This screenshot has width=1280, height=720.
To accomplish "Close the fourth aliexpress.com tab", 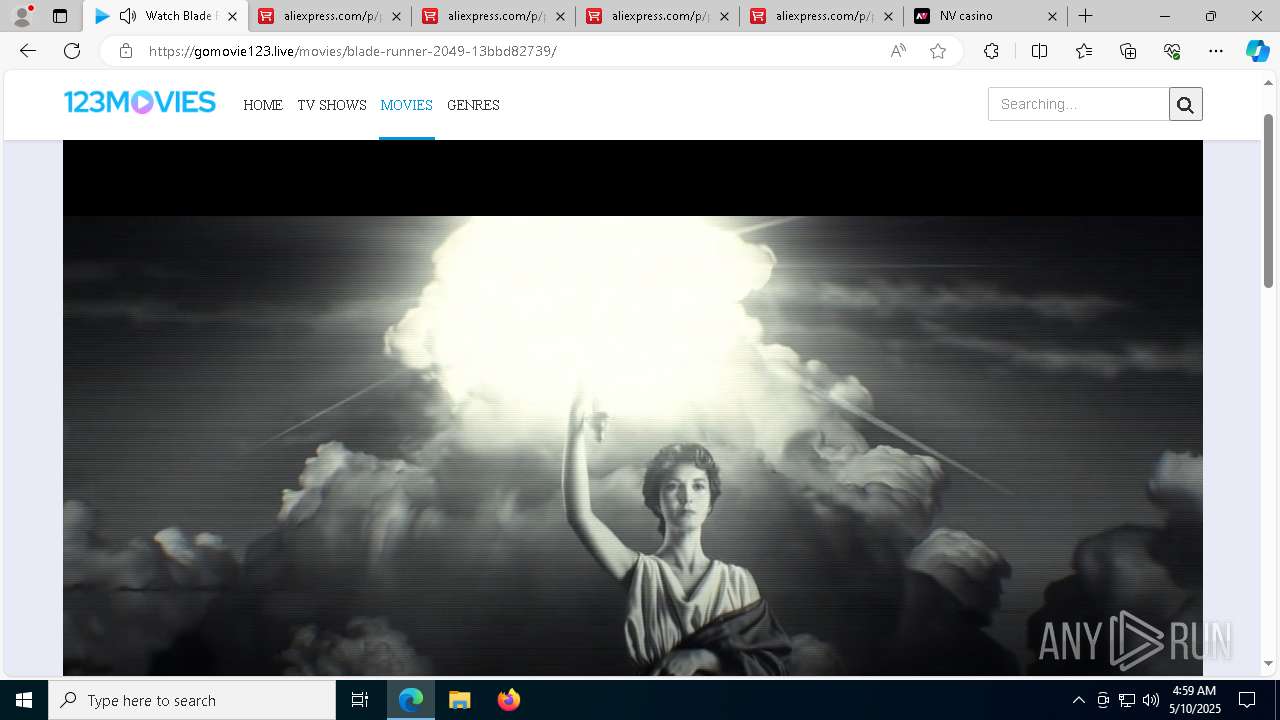I will tap(888, 16).
